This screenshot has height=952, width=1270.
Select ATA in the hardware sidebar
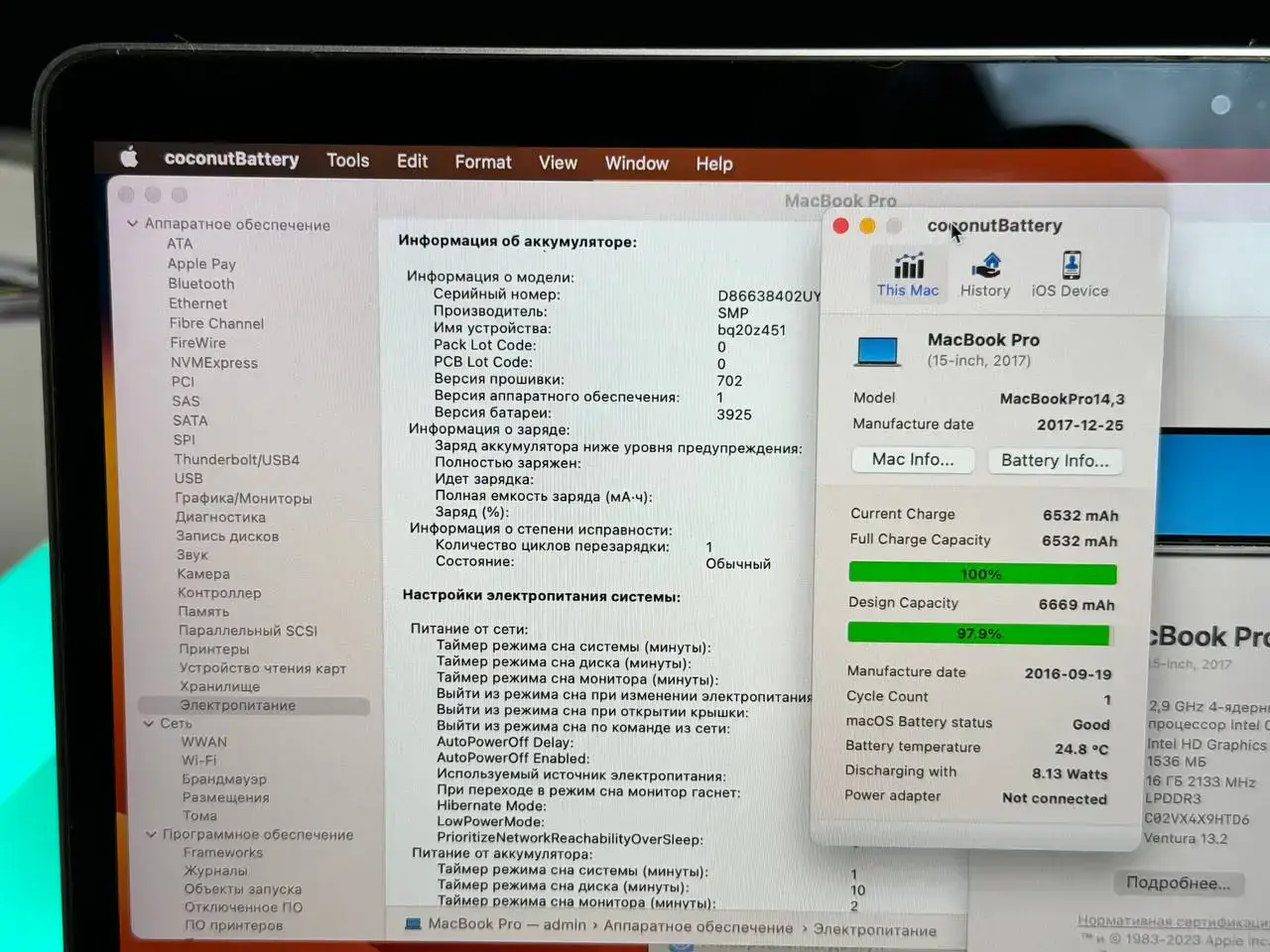(x=180, y=244)
